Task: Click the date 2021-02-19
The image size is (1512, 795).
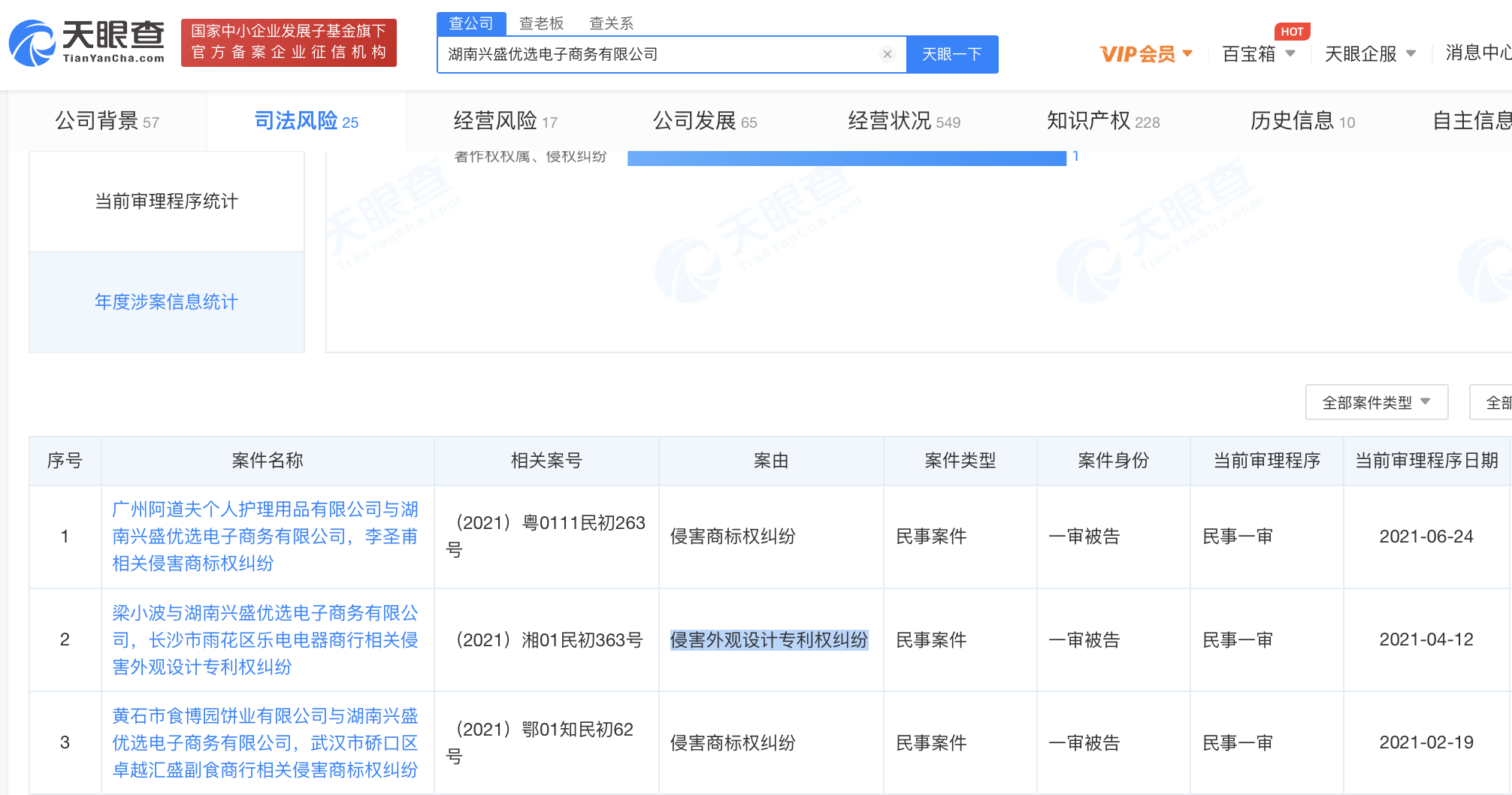Action: click(1426, 742)
